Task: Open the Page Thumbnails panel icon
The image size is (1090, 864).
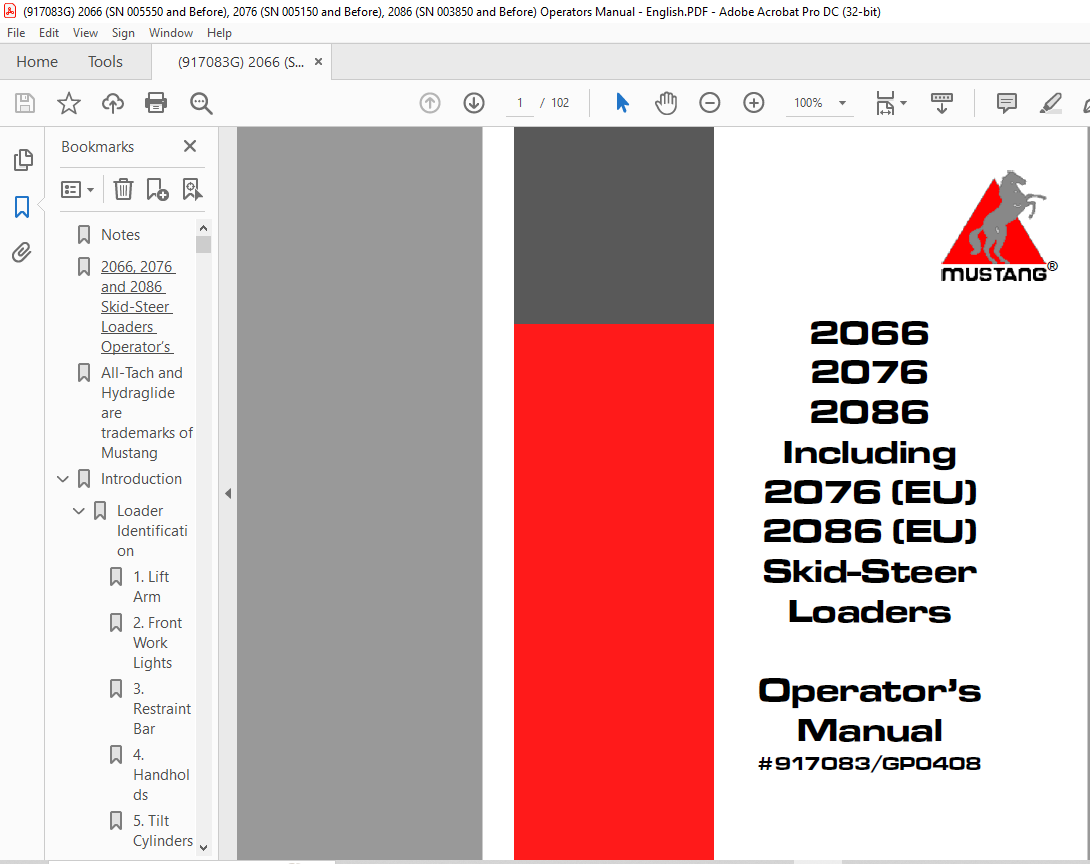Action: [23, 160]
